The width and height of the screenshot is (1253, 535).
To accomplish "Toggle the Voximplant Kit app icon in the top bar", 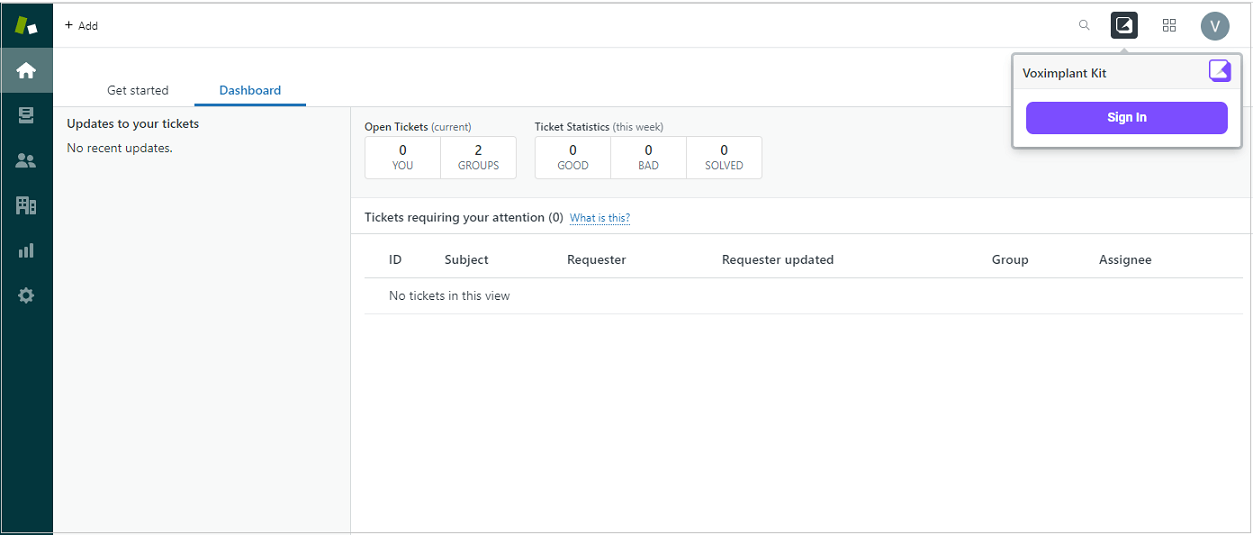I will [x=1124, y=25].
